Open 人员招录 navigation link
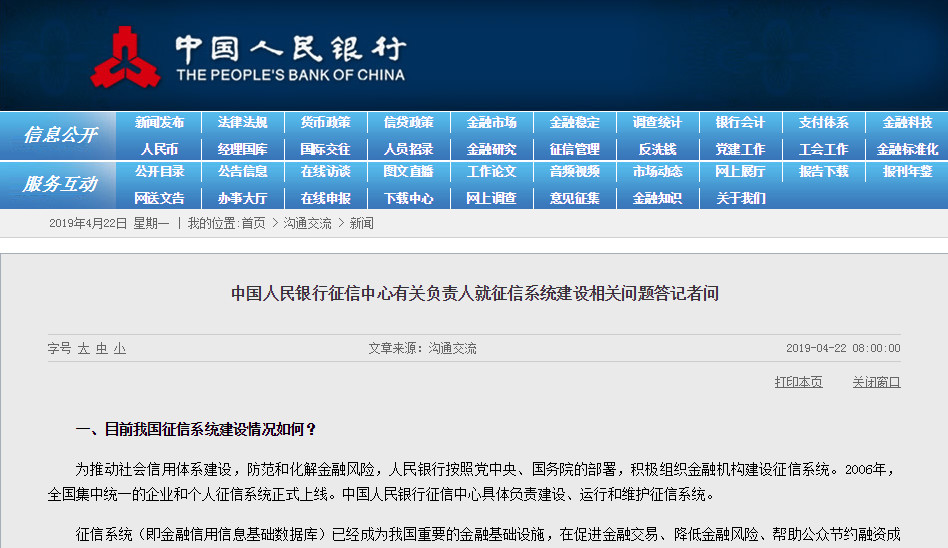 click(x=409, y=149)
